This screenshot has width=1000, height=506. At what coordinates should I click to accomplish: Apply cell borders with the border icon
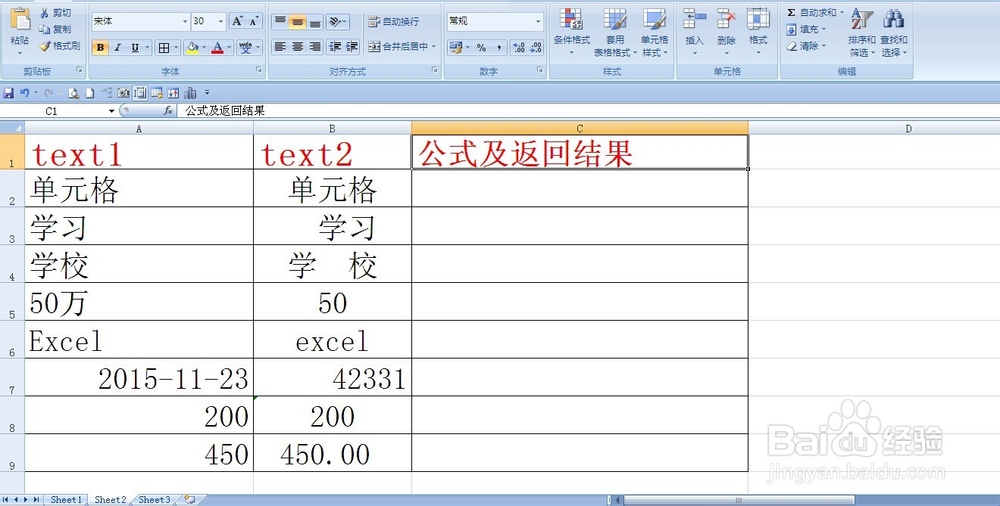(164, 47)
